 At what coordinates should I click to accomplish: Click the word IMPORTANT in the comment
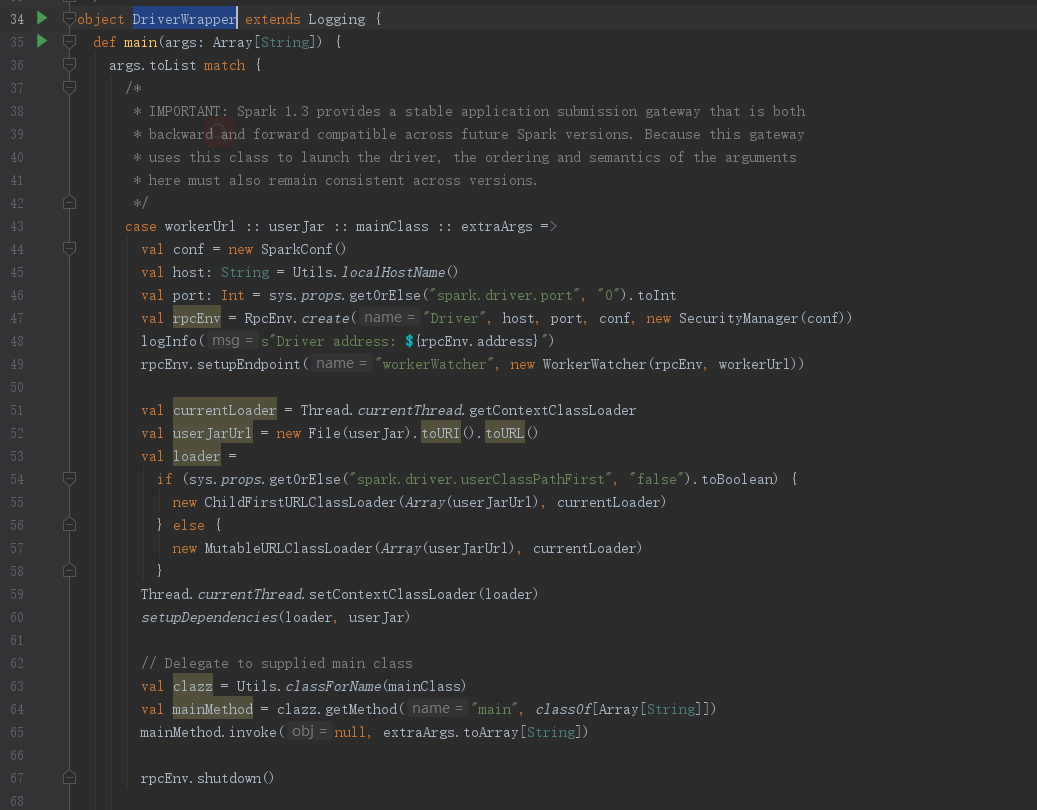(184, 112)
